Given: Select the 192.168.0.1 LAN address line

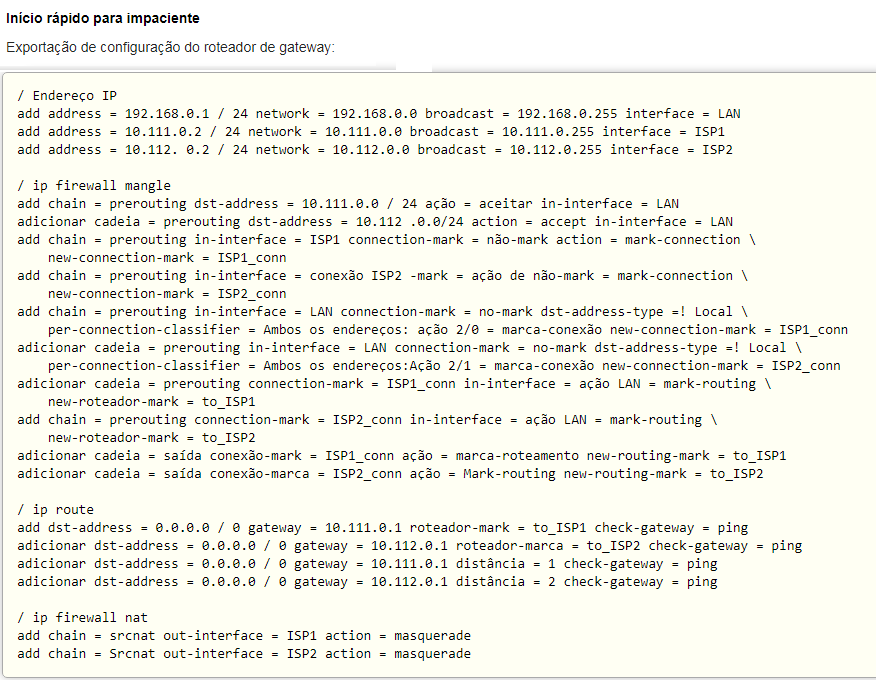Looking at the screenshot, I should (x=377, y=113).
